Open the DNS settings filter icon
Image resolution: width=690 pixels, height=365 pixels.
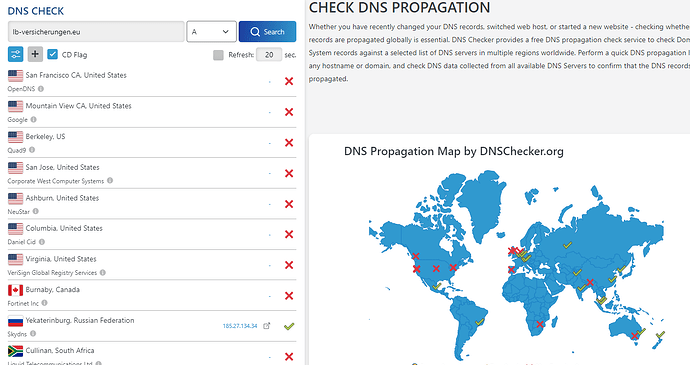(x=15, y=55)
